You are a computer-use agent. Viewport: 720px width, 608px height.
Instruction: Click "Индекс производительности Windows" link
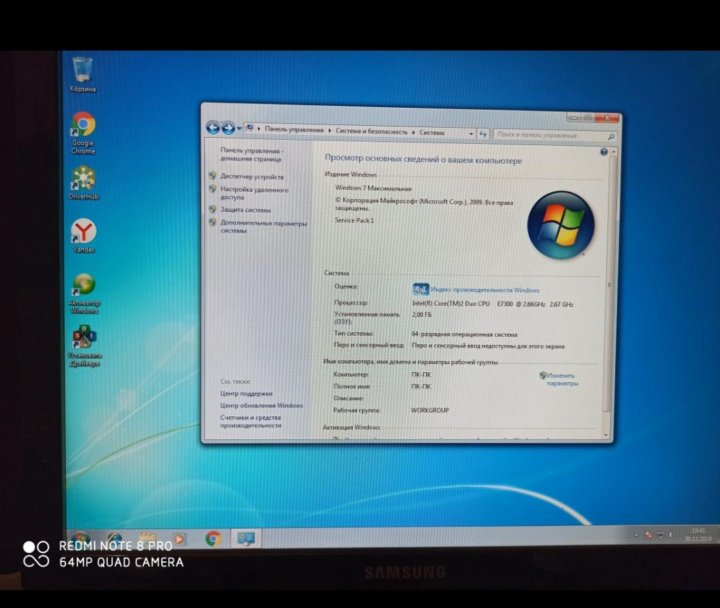[x=484, y=289]
